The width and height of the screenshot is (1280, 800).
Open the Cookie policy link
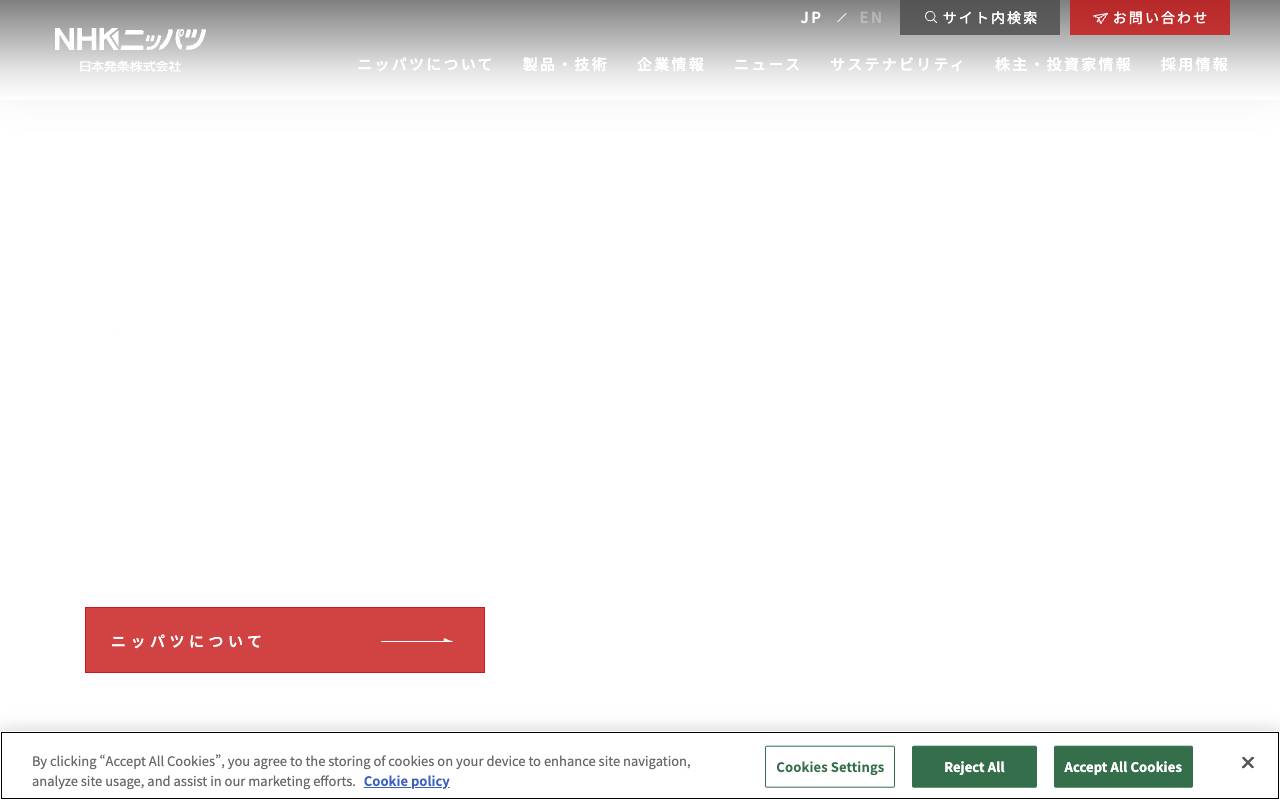pyautogui.click(x=406, y=781)
